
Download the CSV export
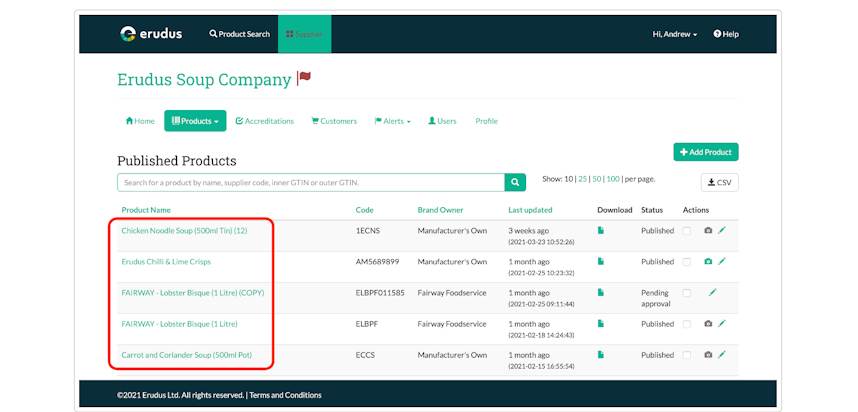(x=720, y=182)
